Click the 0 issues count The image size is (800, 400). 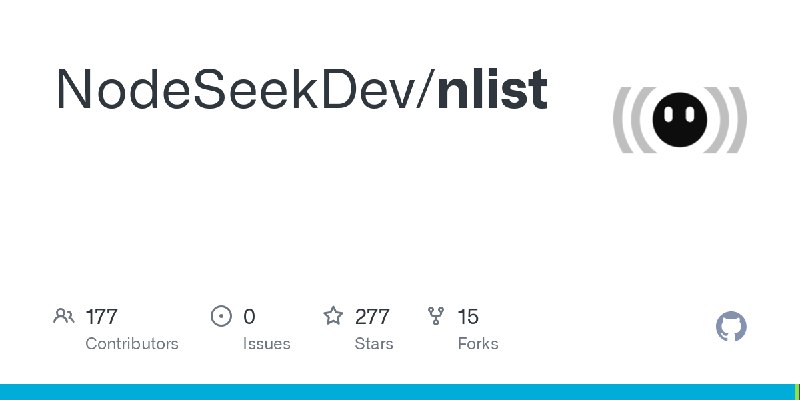249,317
